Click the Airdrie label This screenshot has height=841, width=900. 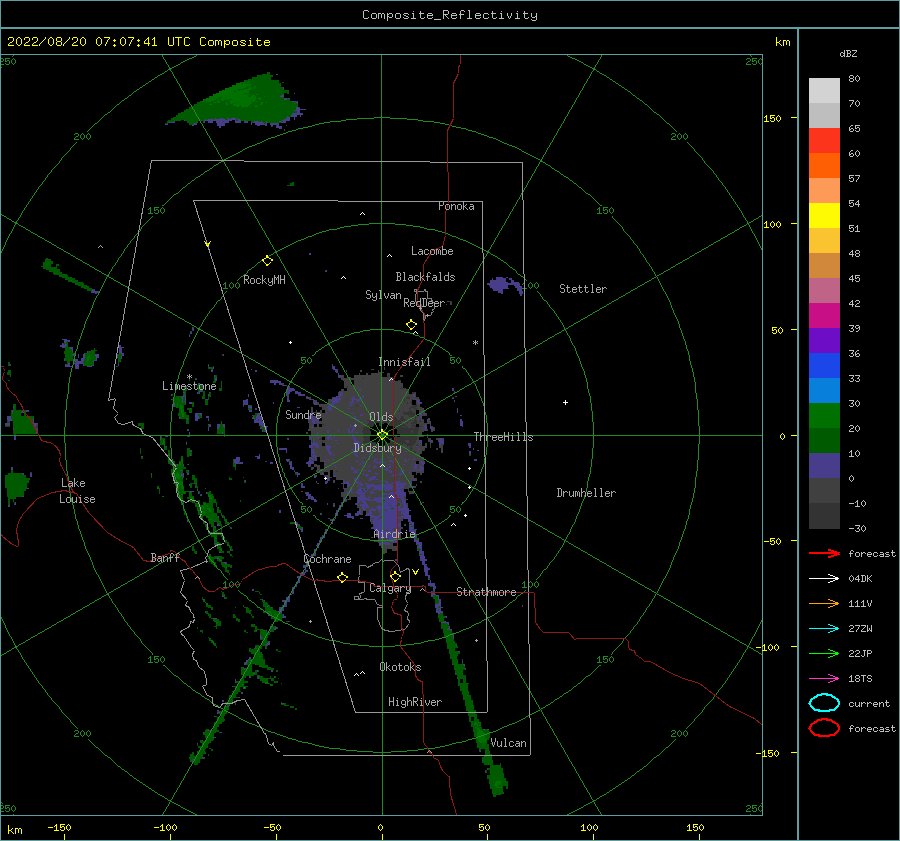point(394,534)
